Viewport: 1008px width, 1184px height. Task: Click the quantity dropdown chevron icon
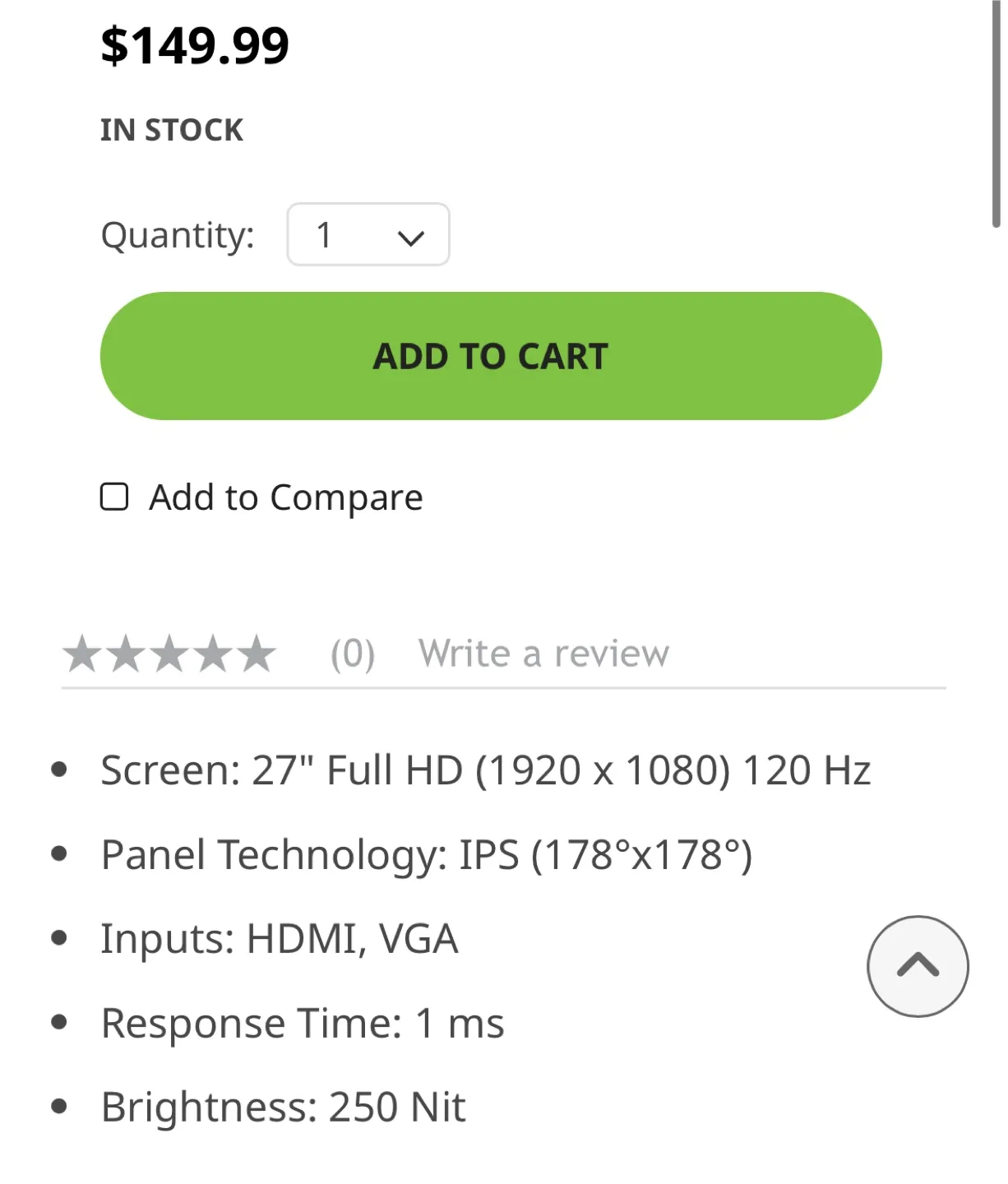click(412, 236)
